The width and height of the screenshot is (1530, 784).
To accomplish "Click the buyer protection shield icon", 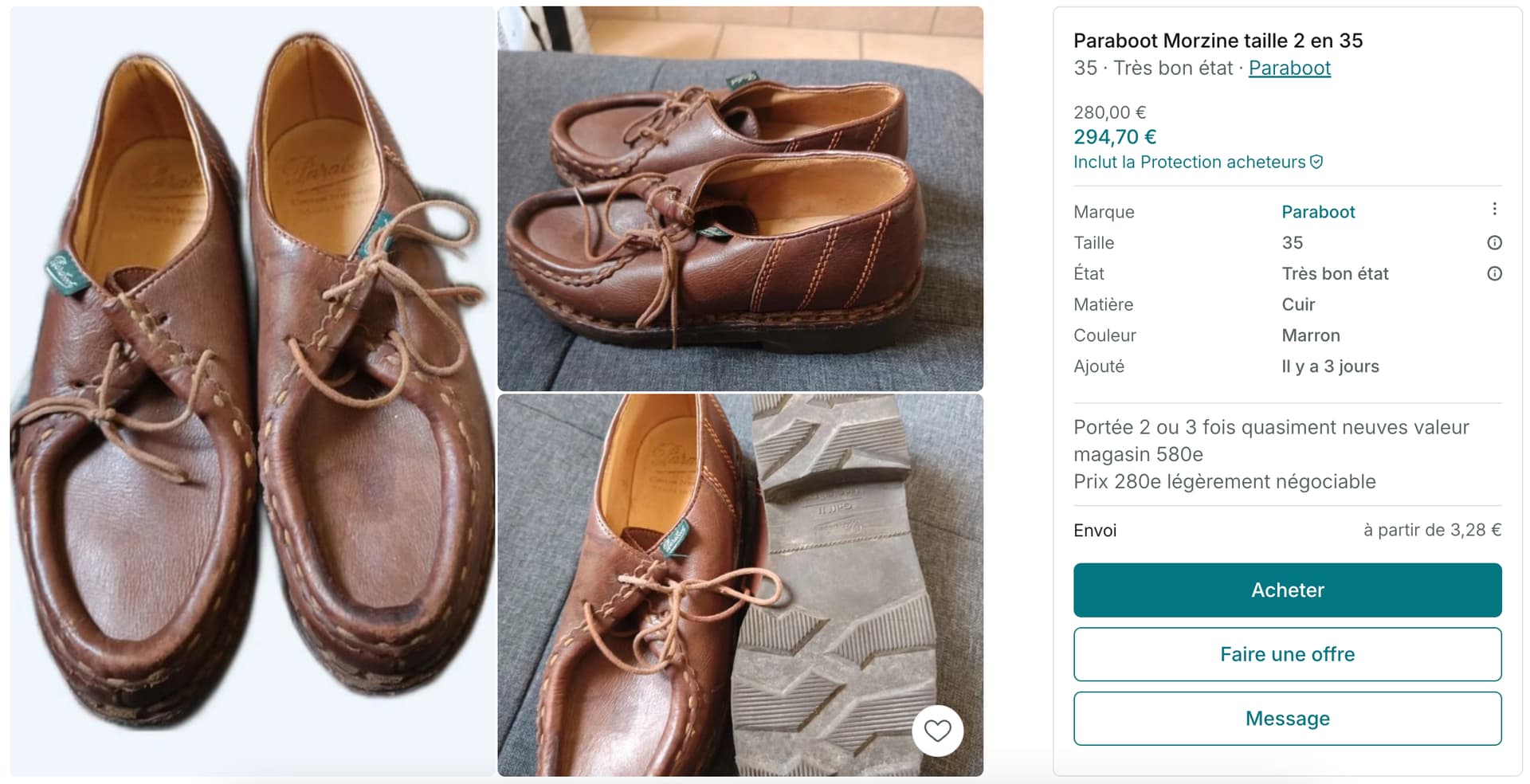I will [1316, 163].
